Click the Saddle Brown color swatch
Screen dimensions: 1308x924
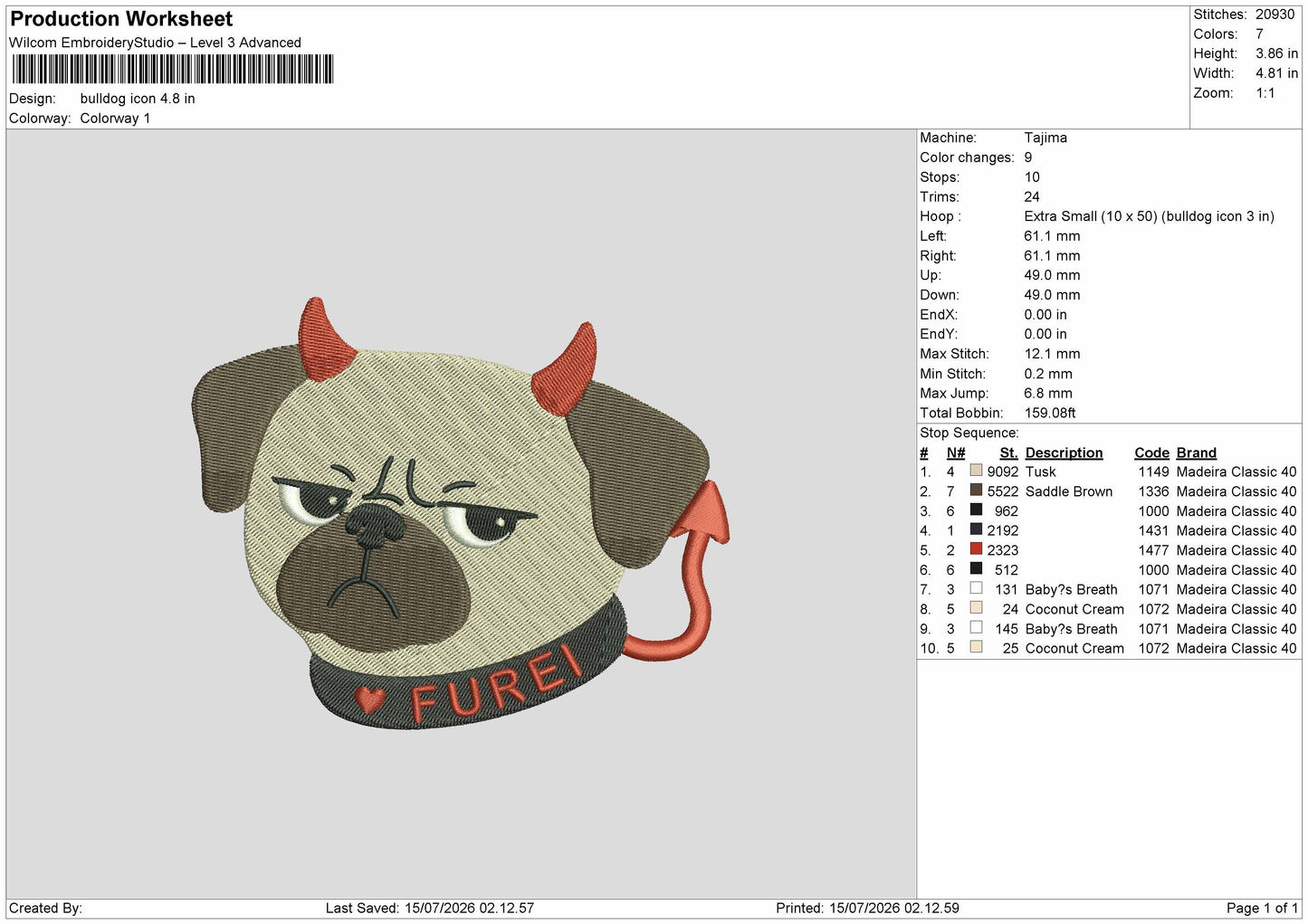click(x=976, y=491)
